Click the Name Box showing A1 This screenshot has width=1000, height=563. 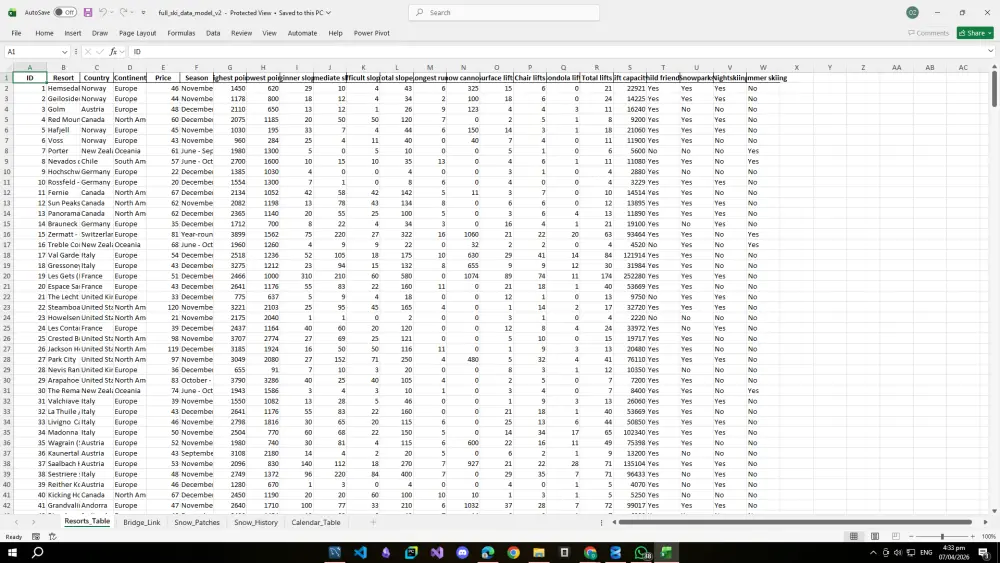[x=33, y=52]
